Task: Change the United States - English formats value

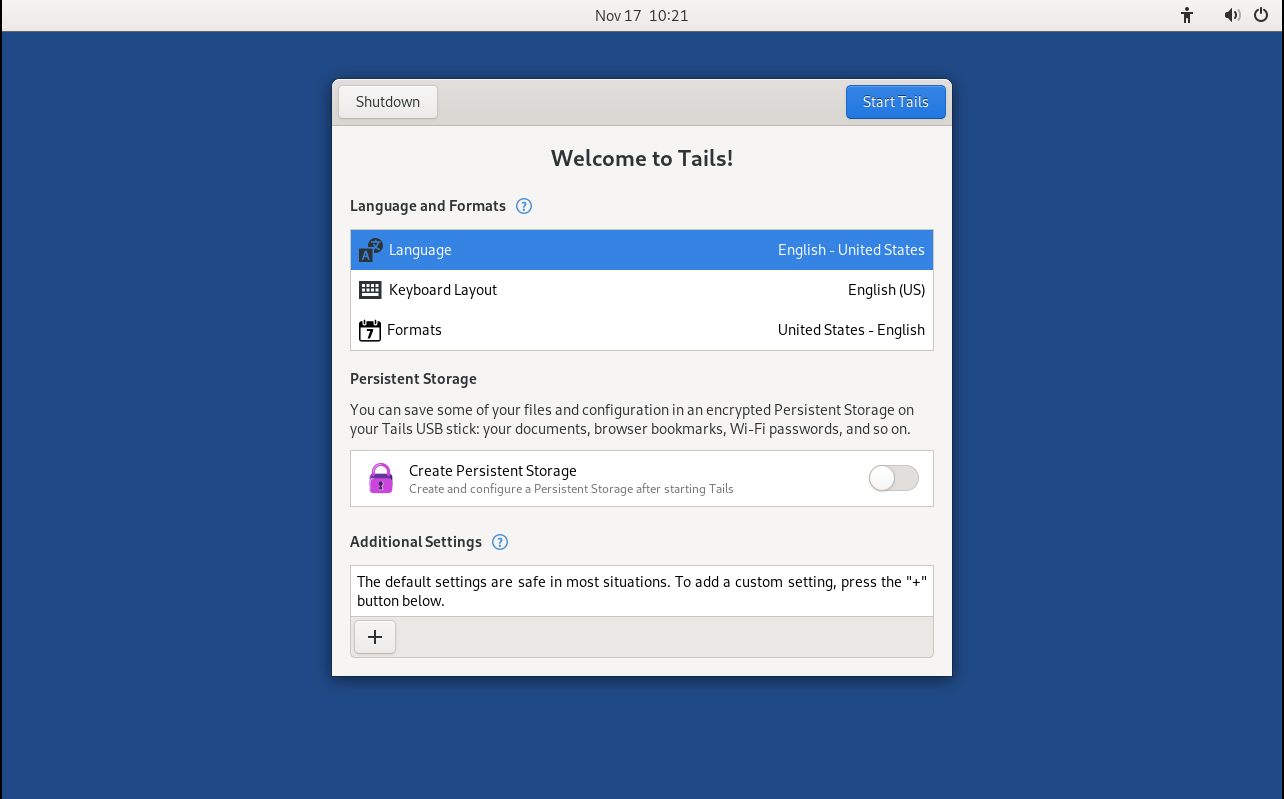Action: click(851, 330)
